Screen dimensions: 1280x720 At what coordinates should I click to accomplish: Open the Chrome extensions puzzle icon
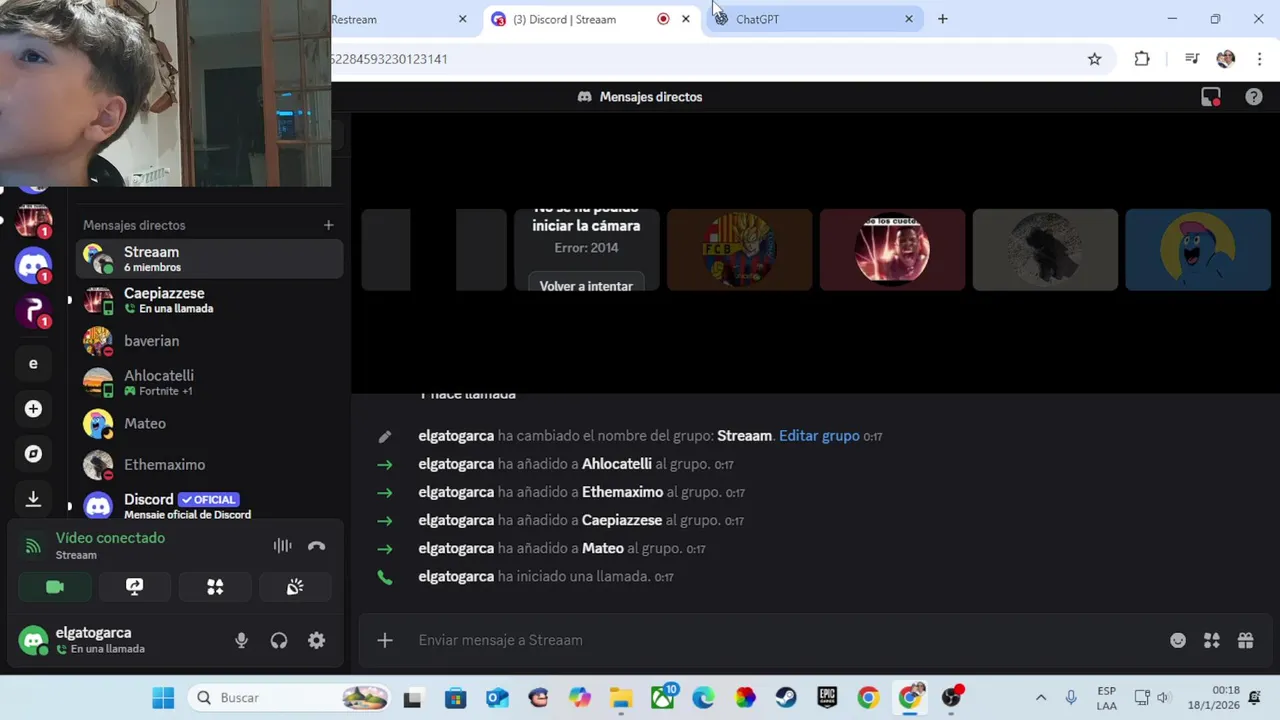click(1142, 59)
